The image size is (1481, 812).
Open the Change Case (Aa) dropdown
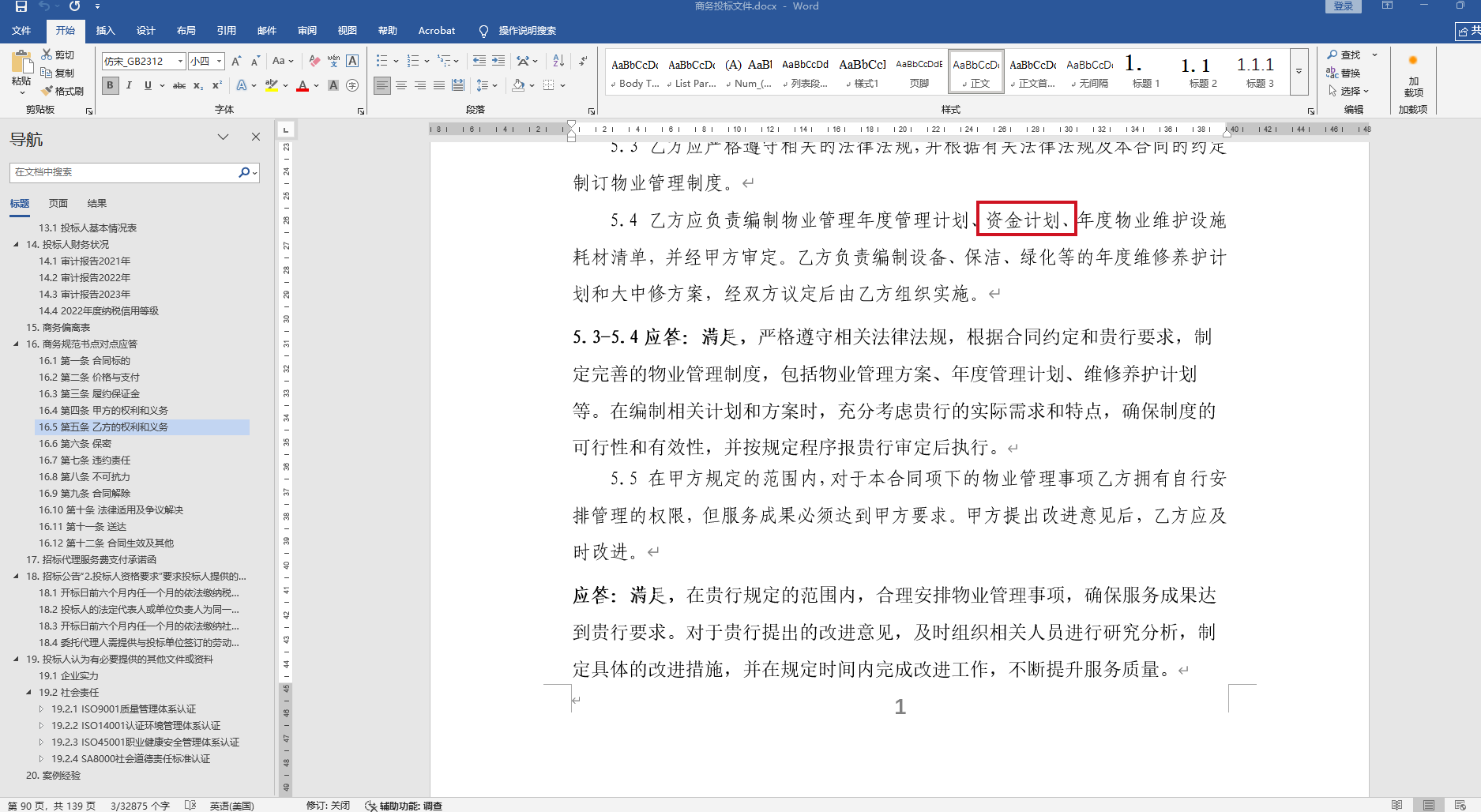click(x=282, y=61)
